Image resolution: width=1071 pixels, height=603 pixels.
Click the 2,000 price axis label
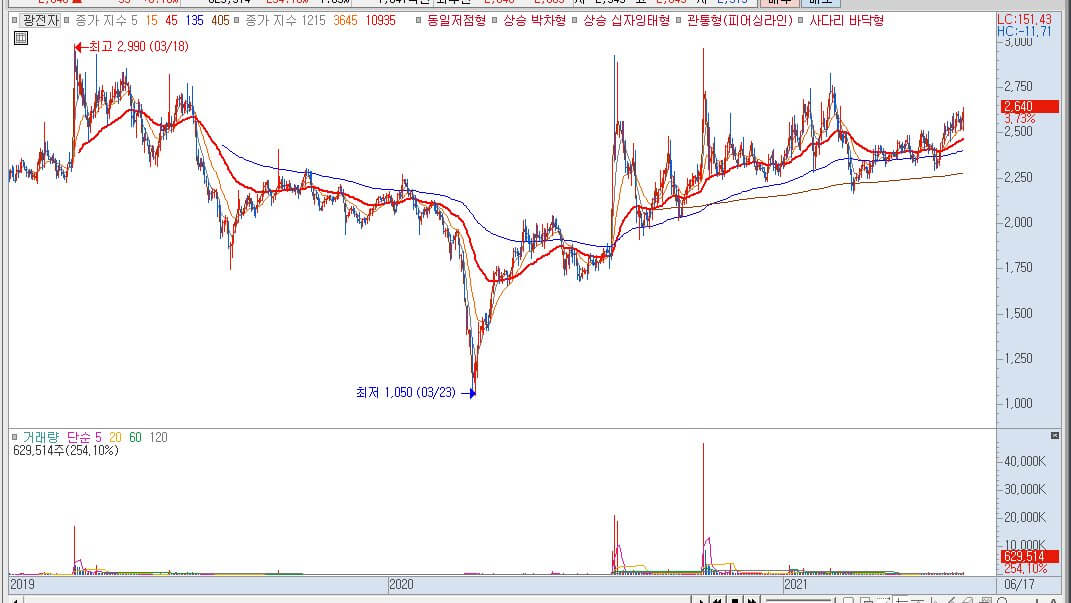1018,222
